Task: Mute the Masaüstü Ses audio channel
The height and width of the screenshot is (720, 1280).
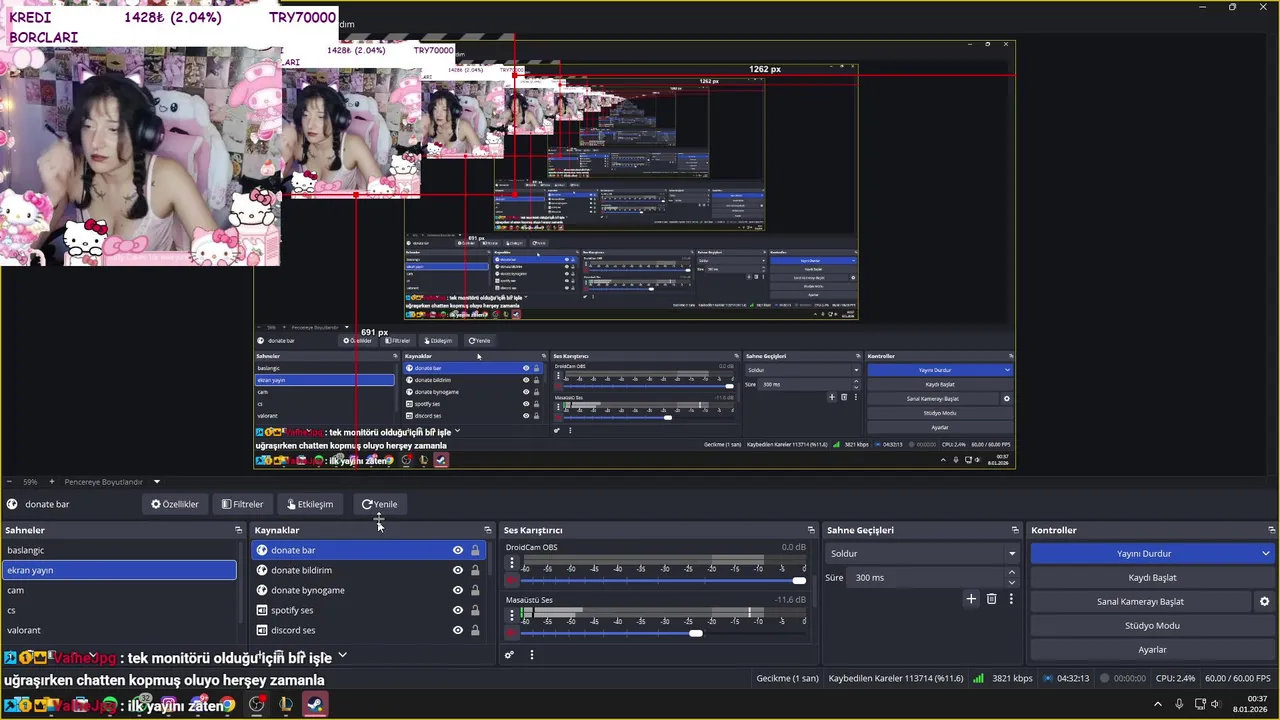Action: (x=512, y=633)
